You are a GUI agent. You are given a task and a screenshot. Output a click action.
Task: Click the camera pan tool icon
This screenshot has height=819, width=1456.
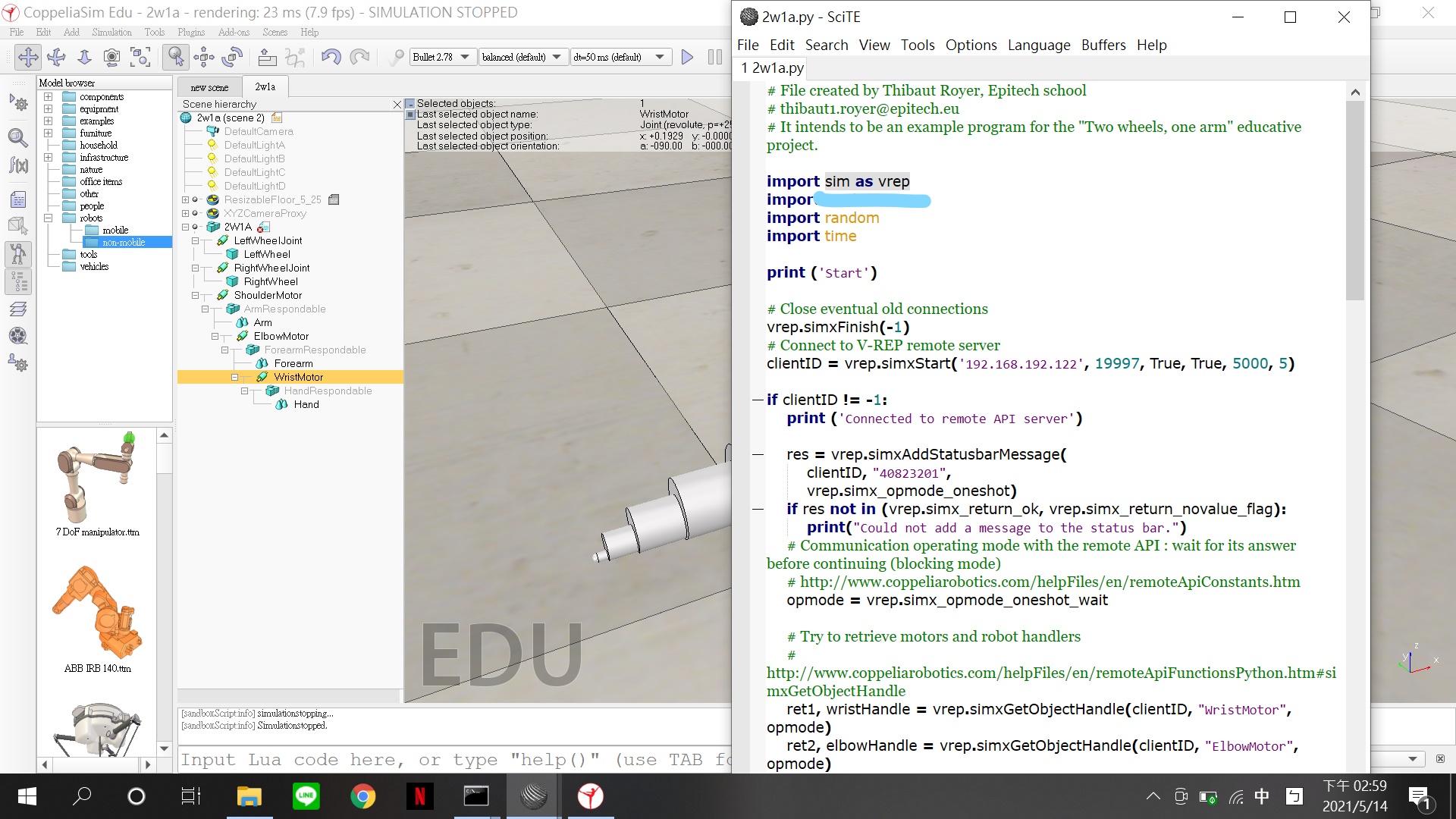(x=28, y=57)
